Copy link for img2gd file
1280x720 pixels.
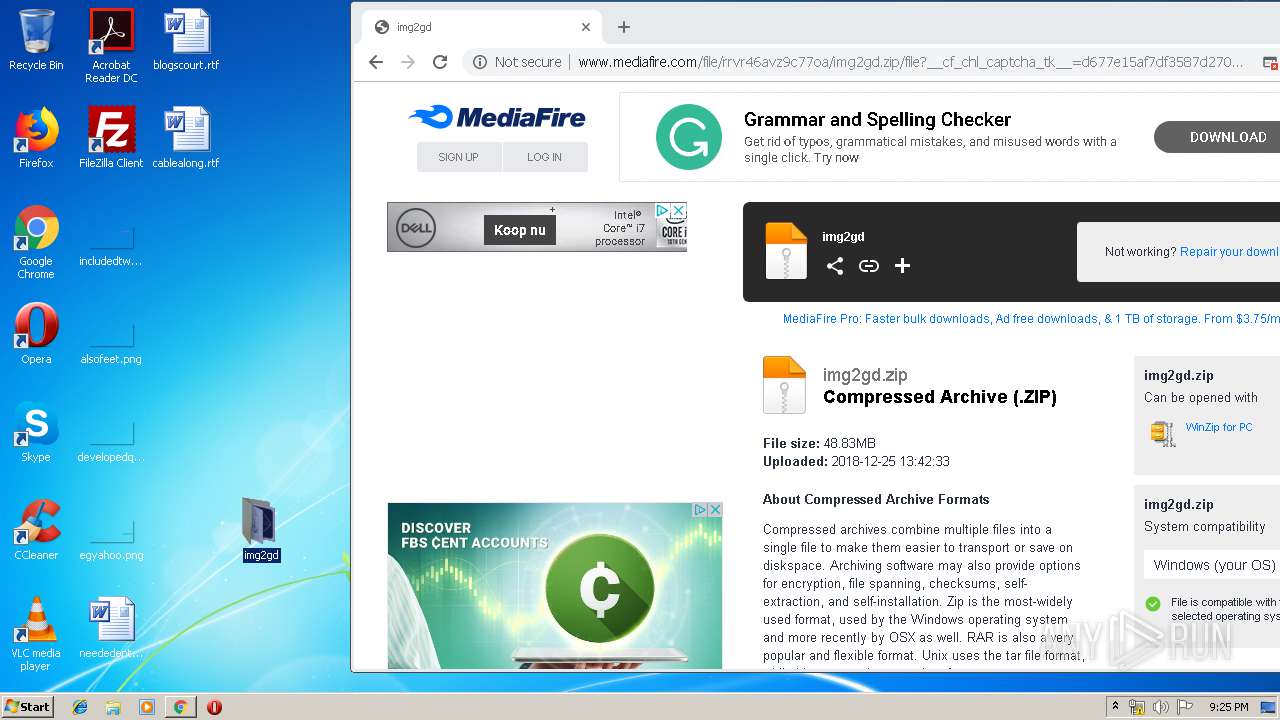(869, 265)
